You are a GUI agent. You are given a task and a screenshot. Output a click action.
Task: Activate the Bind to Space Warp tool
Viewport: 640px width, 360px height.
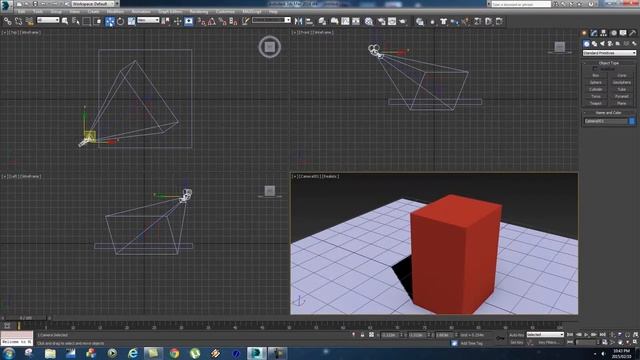click(29, 21)
